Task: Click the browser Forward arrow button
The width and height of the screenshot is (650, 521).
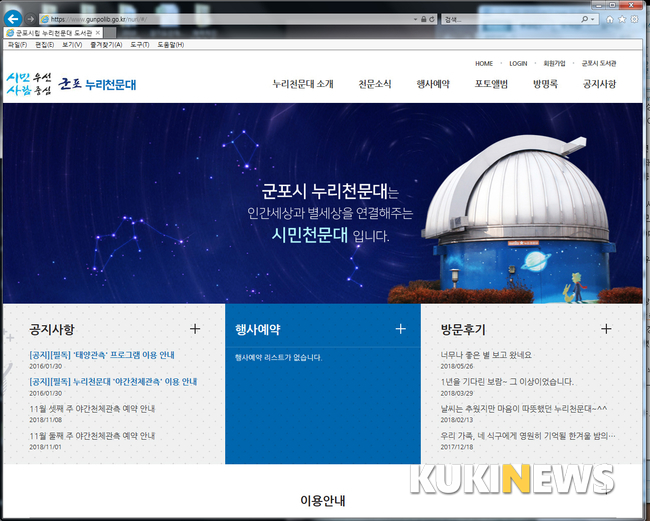Action: tap(30, 19)
